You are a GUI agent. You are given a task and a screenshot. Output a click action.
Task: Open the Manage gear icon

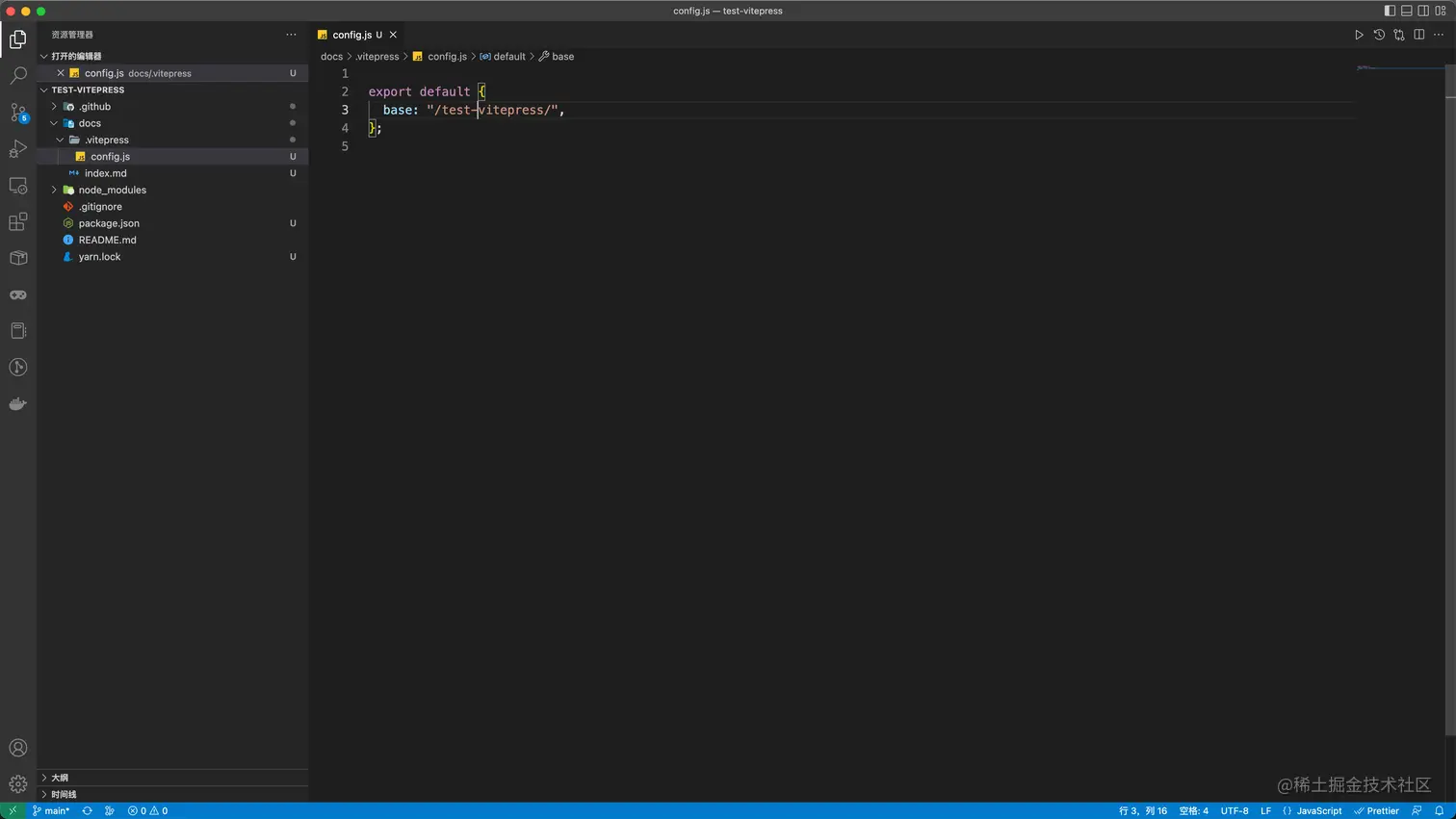17,784
